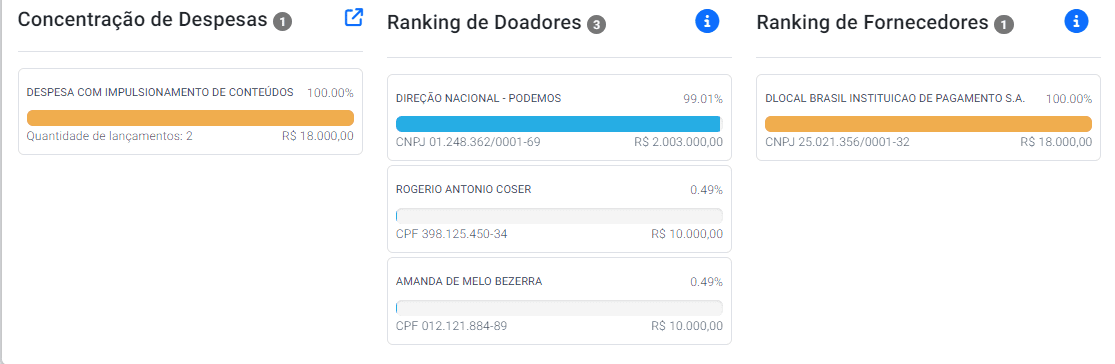Viewport: 1115px width, 364px height.
Task: Click CNPJ 01.248.362/0001-69 text
Action: [x=468, y=142]
